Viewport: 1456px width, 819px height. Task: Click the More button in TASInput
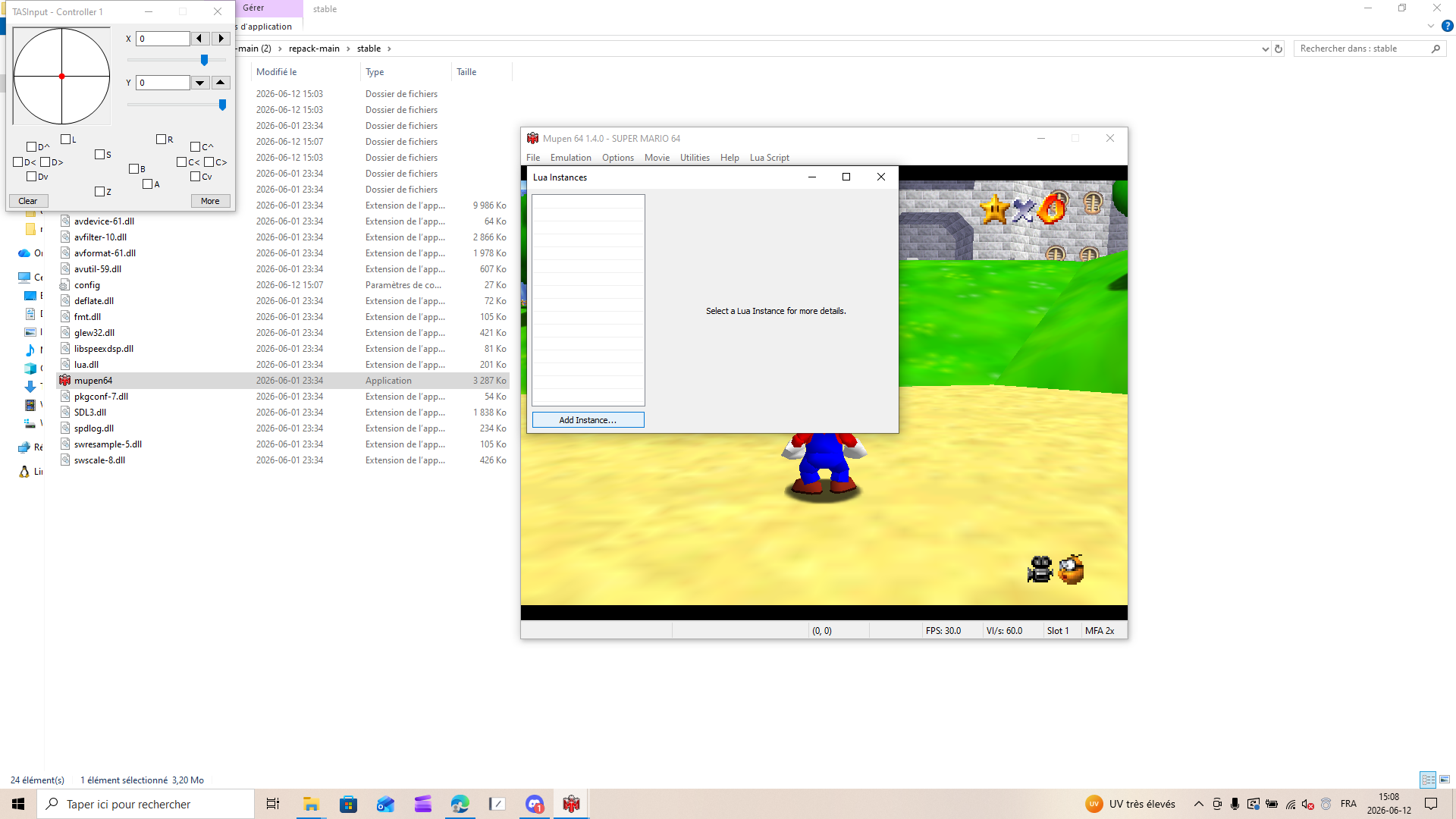(x=210, y=201)
